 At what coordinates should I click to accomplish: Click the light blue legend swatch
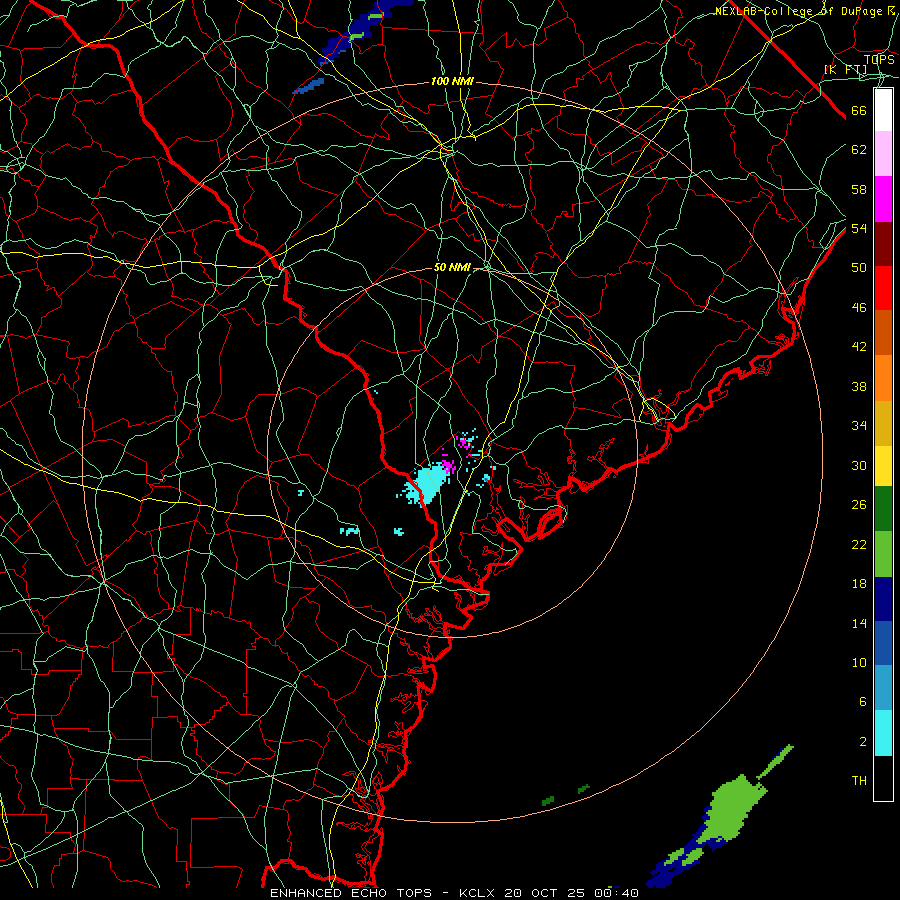tap(883, 688)
